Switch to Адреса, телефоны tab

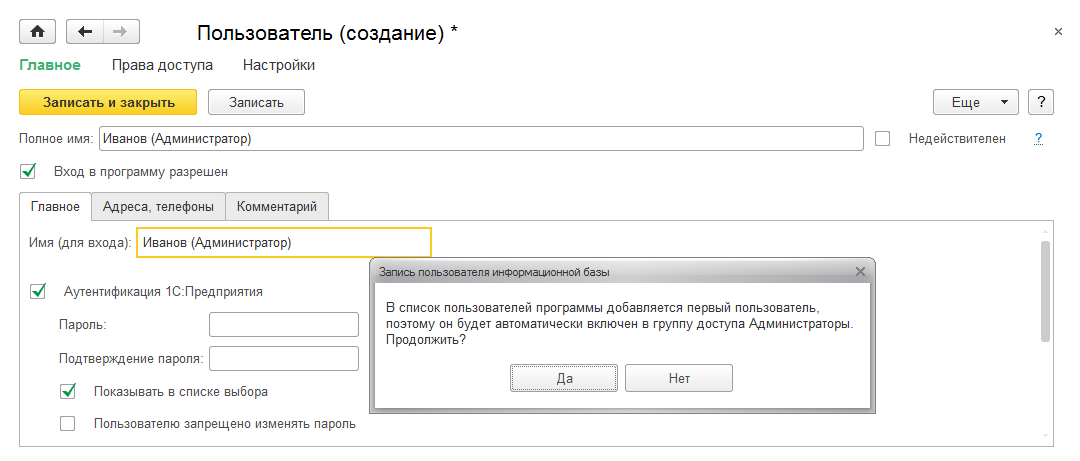pyautogui.click(x=158, y=207)
